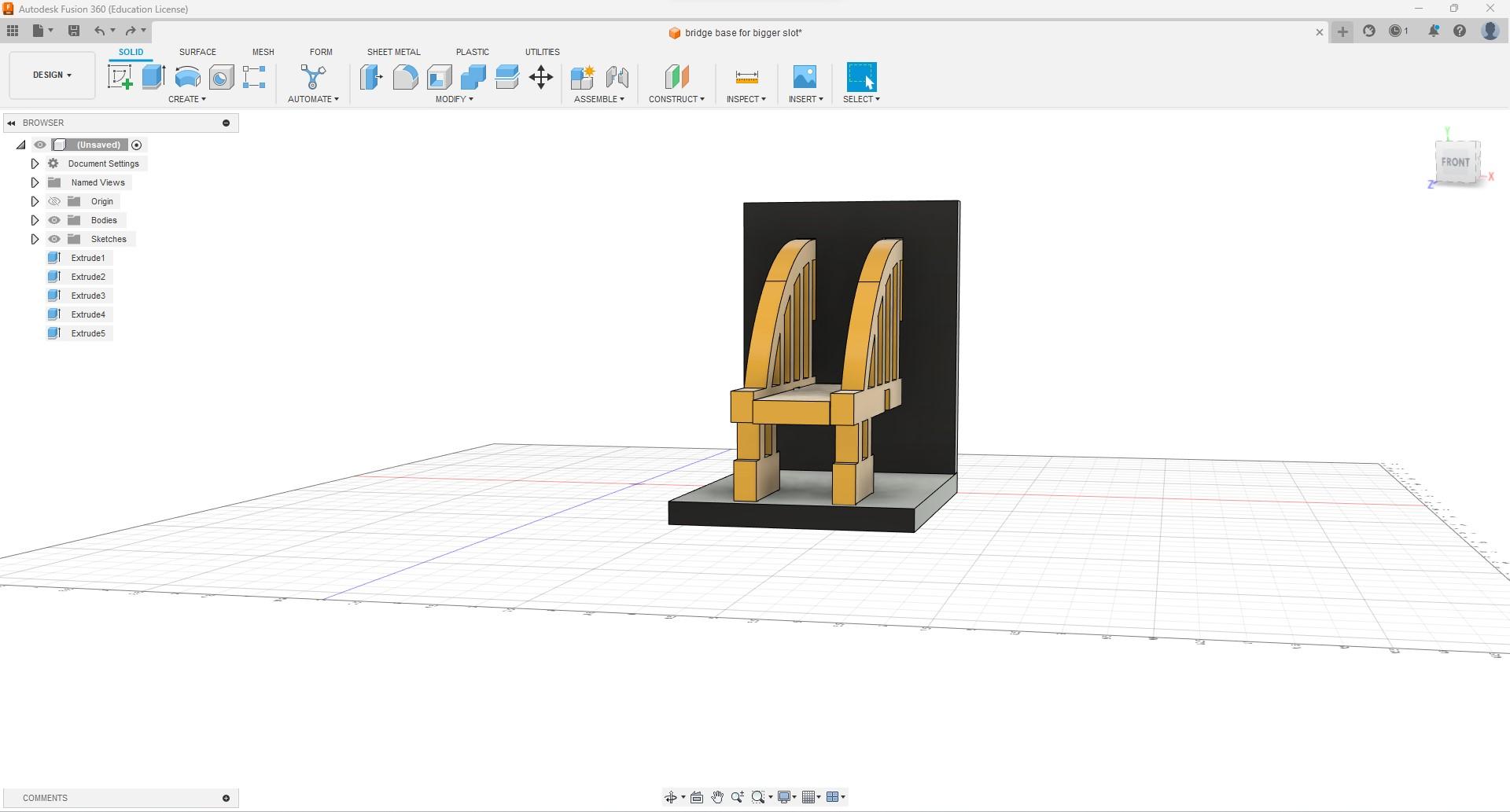Open the Measure tool

[x=746, y=77]
